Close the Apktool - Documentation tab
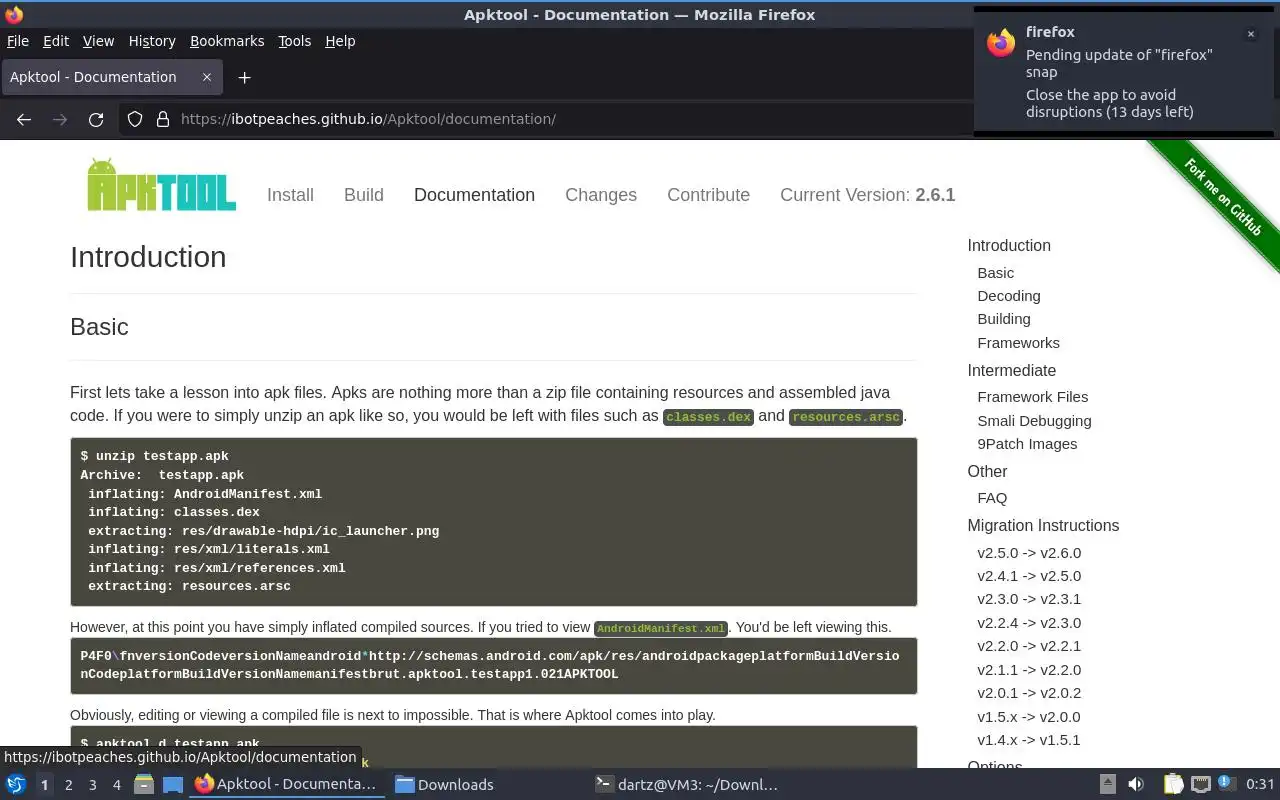This screenshot has width=1280, height=800. [x=207, y=77]
